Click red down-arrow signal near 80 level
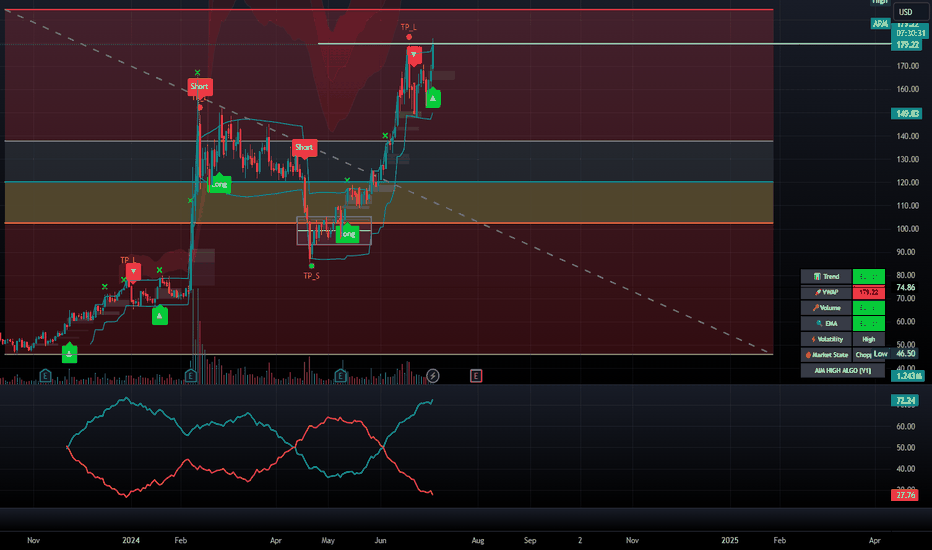The width and height of the screenshot is (932, 550). click(x=133, y=272)
